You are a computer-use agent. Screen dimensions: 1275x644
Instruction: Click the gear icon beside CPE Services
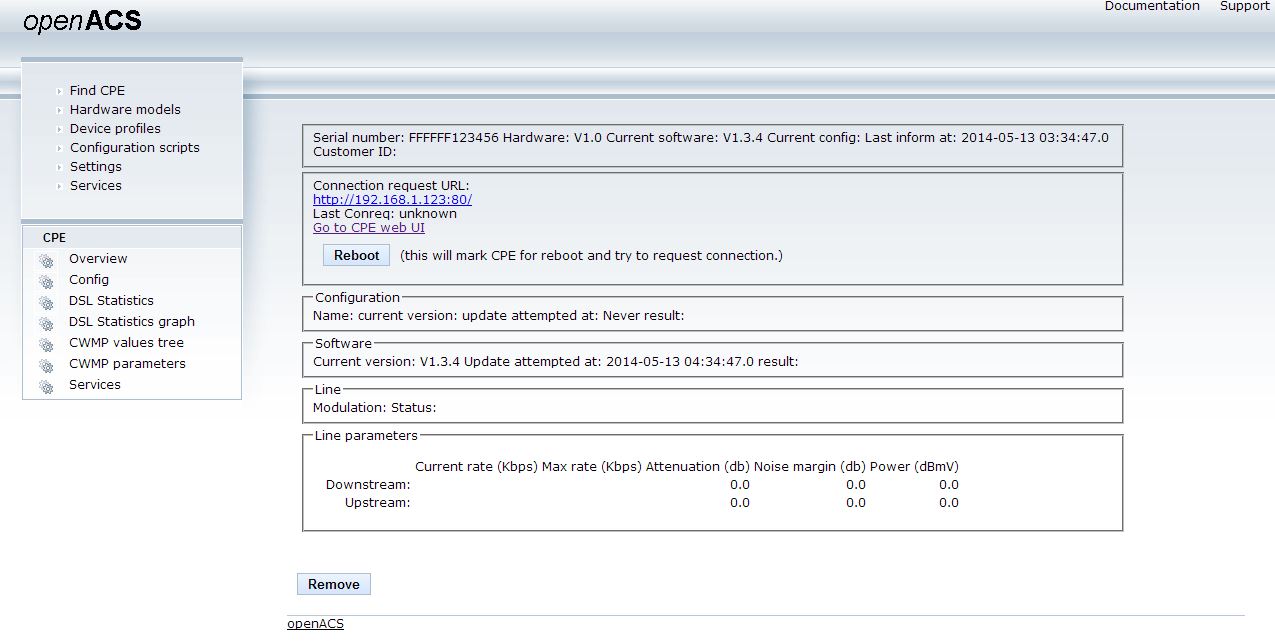coord(46,386)
